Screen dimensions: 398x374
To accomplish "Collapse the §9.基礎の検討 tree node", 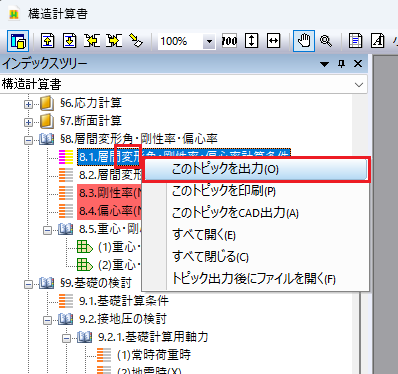I will [x=28, y=284].
